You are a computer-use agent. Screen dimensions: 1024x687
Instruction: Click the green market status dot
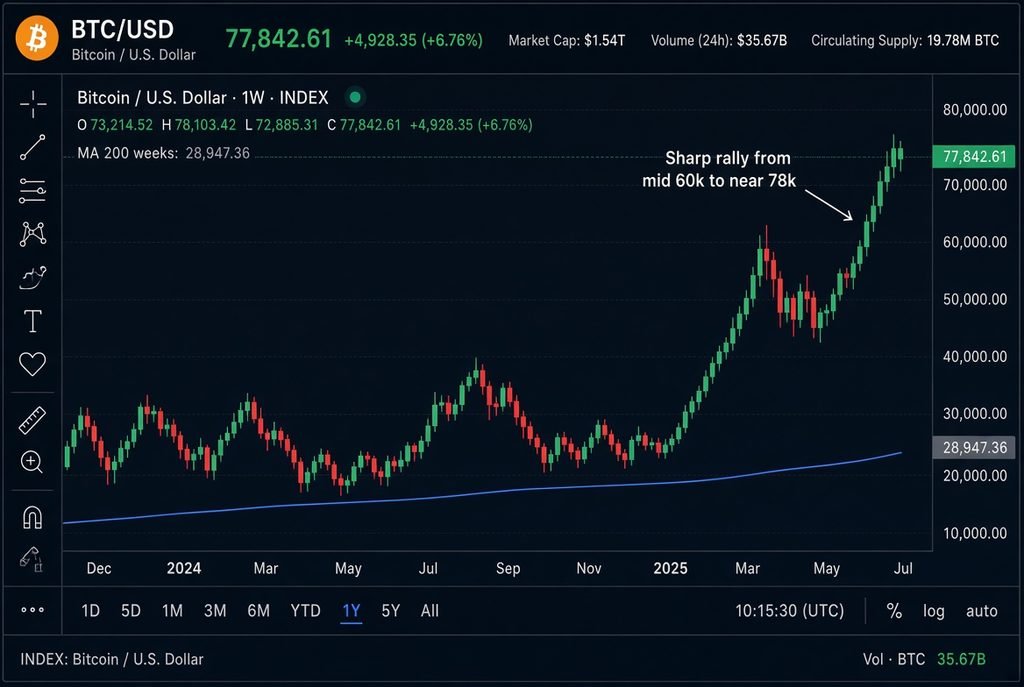(x=355, y=97)
